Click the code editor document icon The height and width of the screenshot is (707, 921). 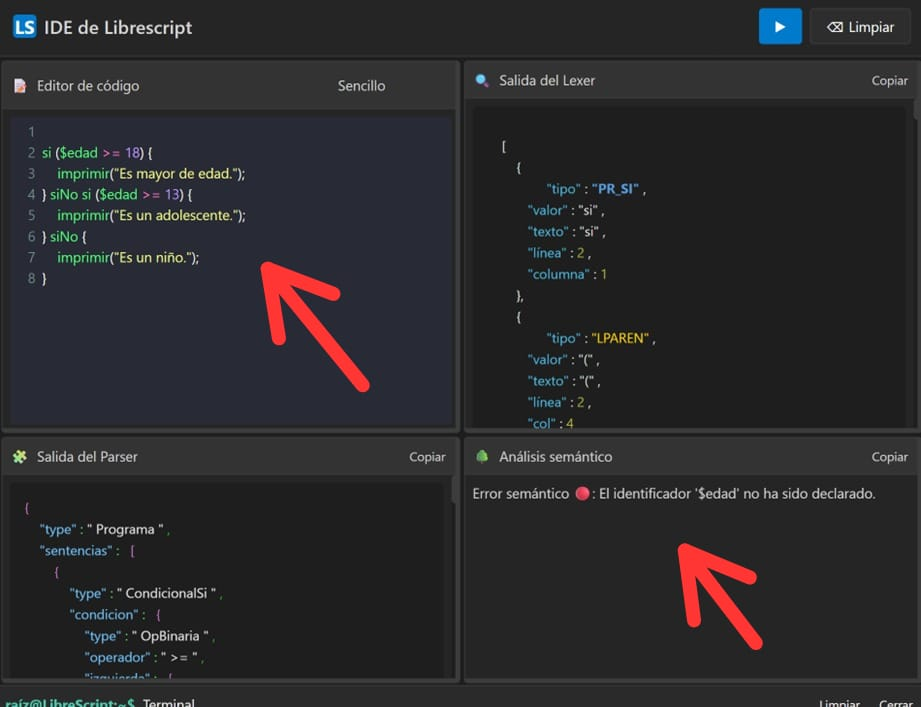tap(20, 86)
